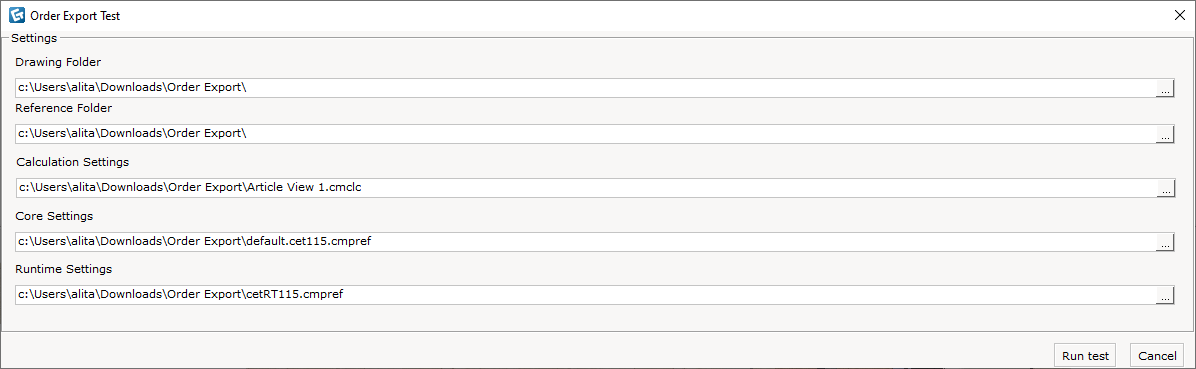Click the default.cet115.cmpref path field
This screenshot has width=1196, height=369.
pos(586,242)
